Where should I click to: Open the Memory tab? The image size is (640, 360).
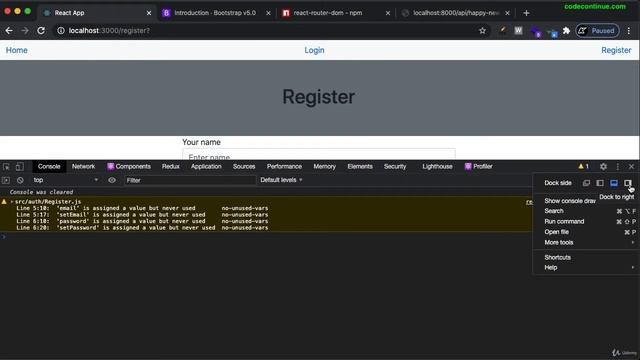coord(324,167)
